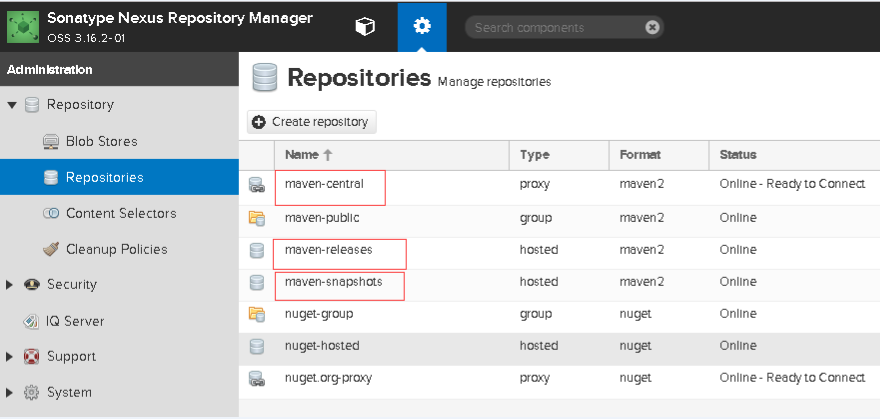880x419 pixels.
Task: Click the nuget.org-proxy repository icon
Action: coord(256,379)
